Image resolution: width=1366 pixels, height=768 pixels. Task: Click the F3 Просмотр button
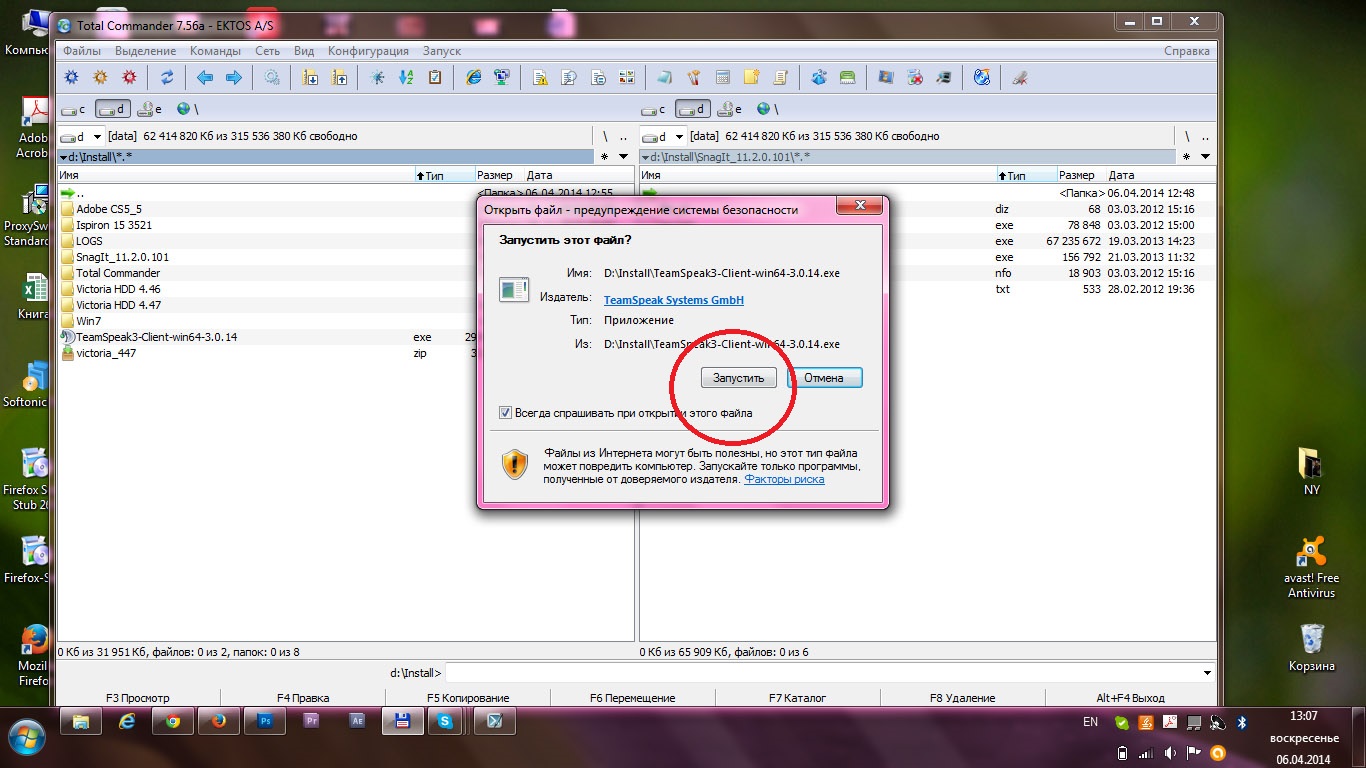pyautogui.click(x=138, y=698)
